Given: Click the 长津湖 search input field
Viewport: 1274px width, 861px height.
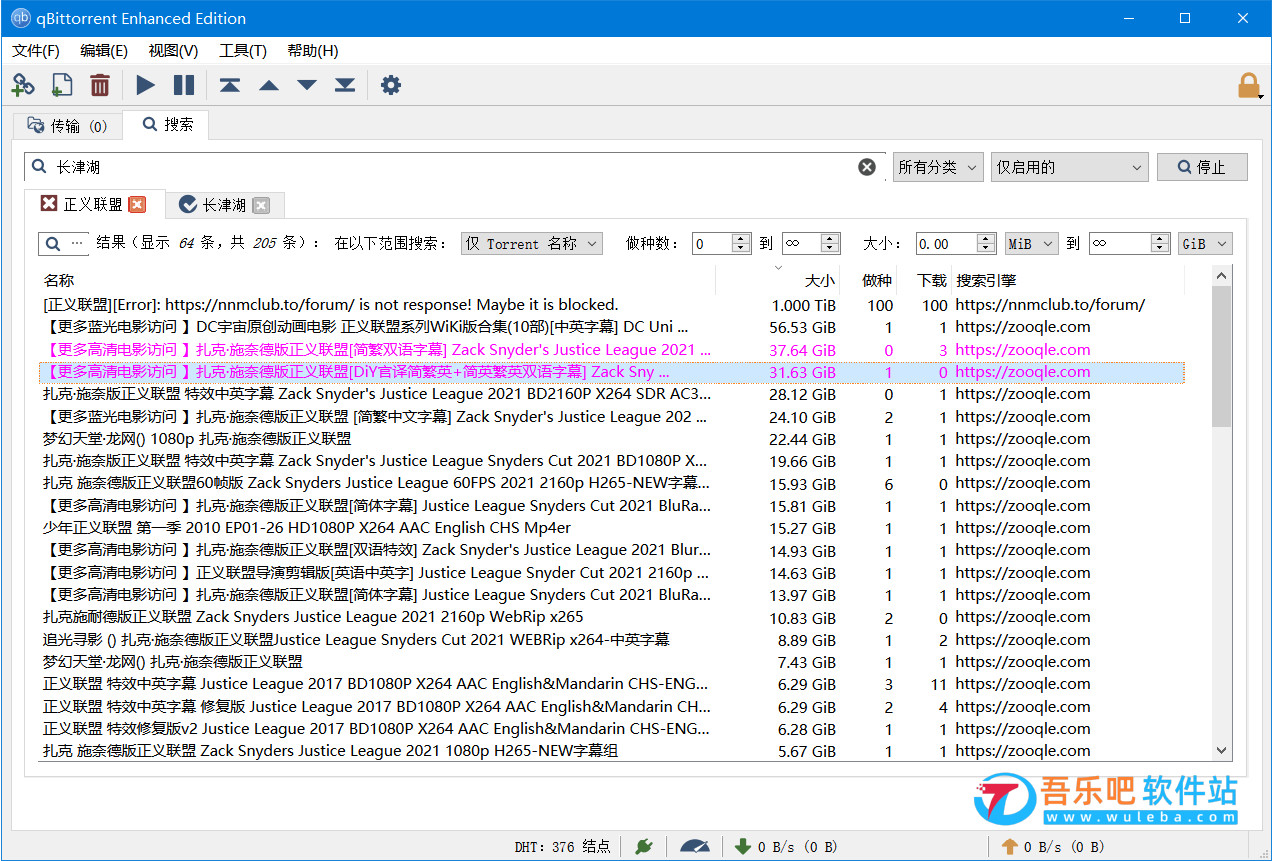Looking at the screenshot, I should click(x=455, y=167).
